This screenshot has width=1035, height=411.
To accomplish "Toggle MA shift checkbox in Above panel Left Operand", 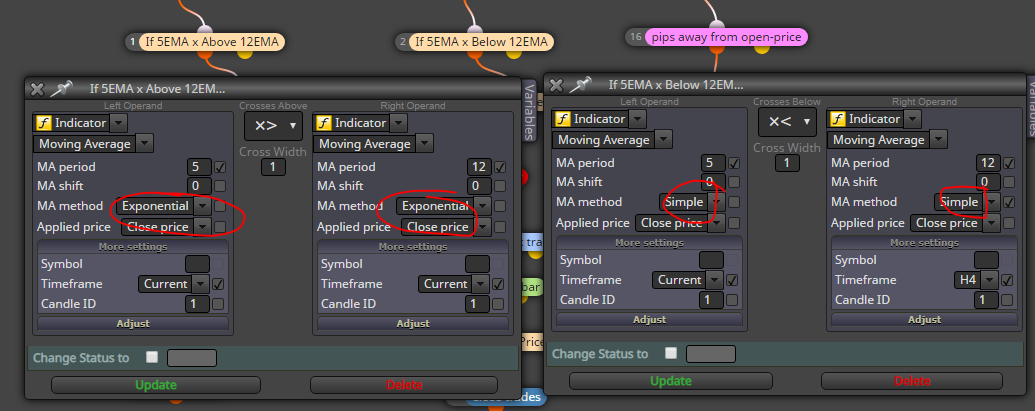I will tap(220, 186).
